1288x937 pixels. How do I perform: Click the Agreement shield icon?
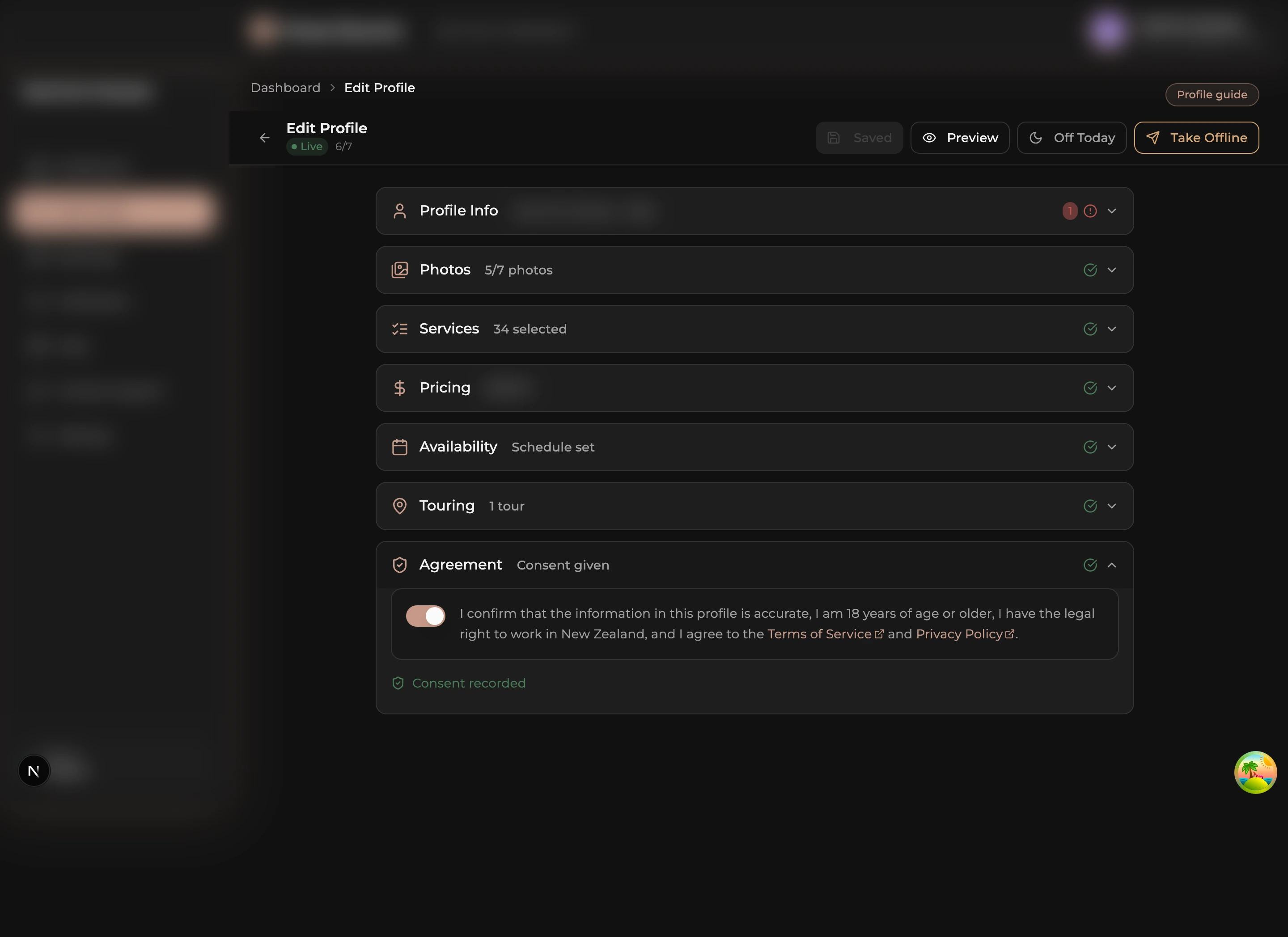coord(400,565)
